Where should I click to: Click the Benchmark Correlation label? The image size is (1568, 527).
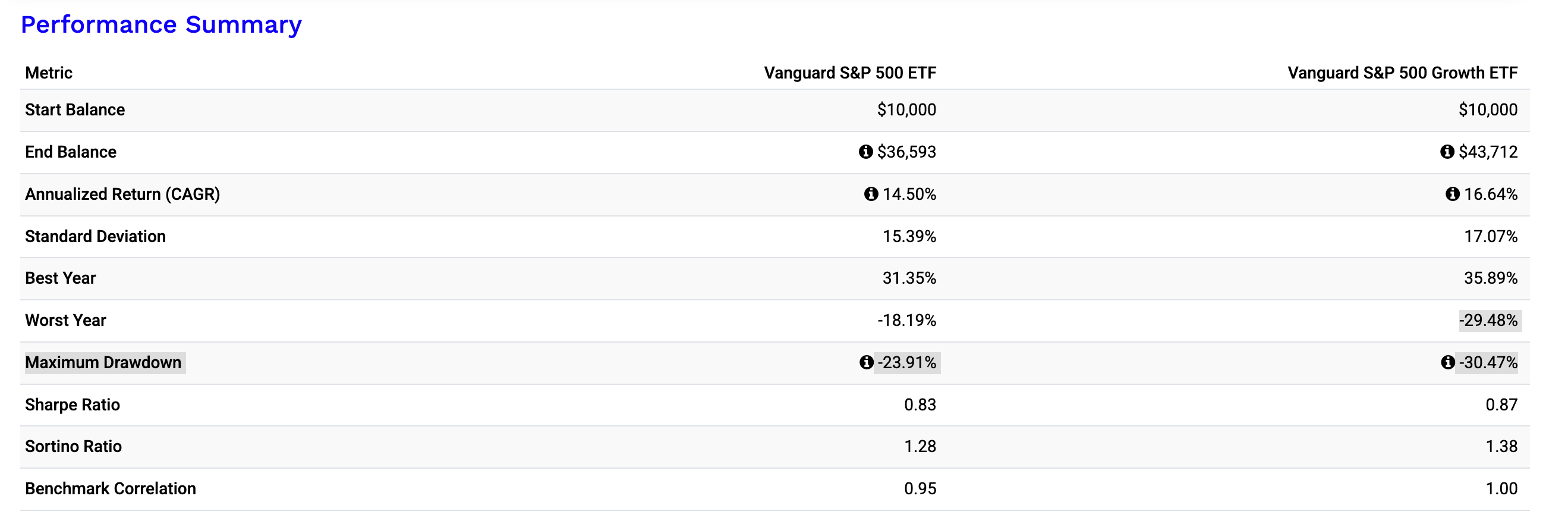click(111, 488)
